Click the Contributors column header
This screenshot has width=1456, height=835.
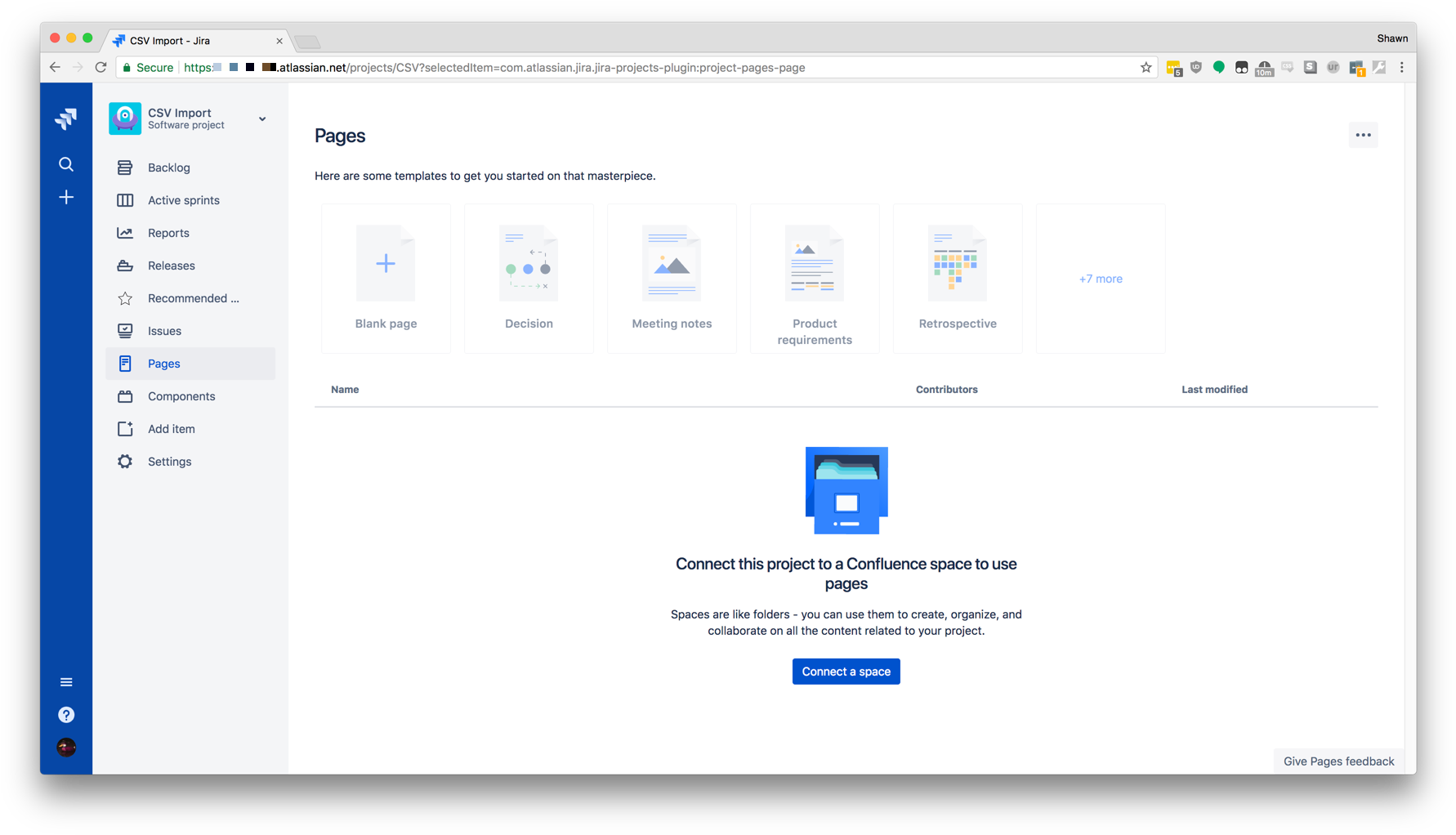click(946, 390)
